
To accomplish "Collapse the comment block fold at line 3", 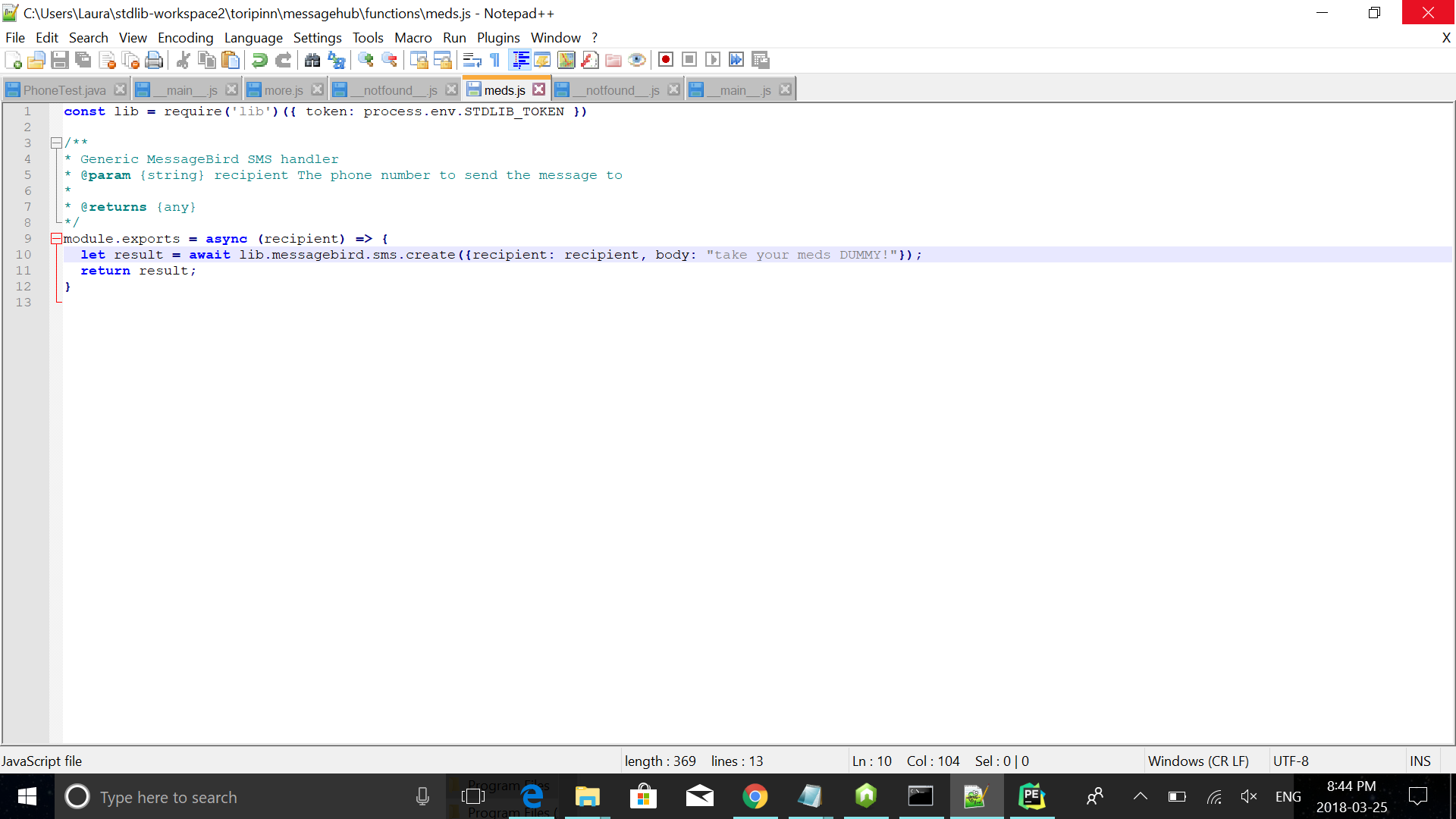I will pyautogui.click(x=56, y=143).
